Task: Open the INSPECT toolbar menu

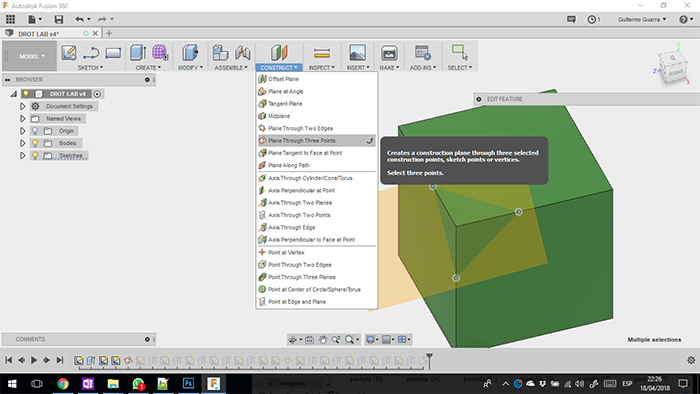Action: click(321, 67)
